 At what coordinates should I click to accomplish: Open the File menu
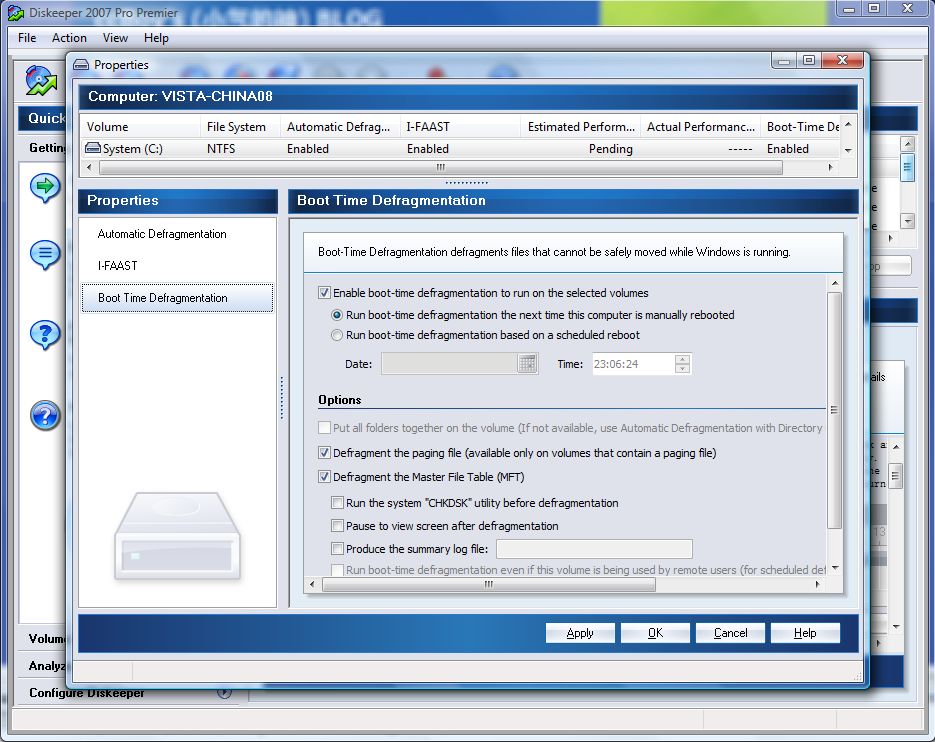click(27, 38)
